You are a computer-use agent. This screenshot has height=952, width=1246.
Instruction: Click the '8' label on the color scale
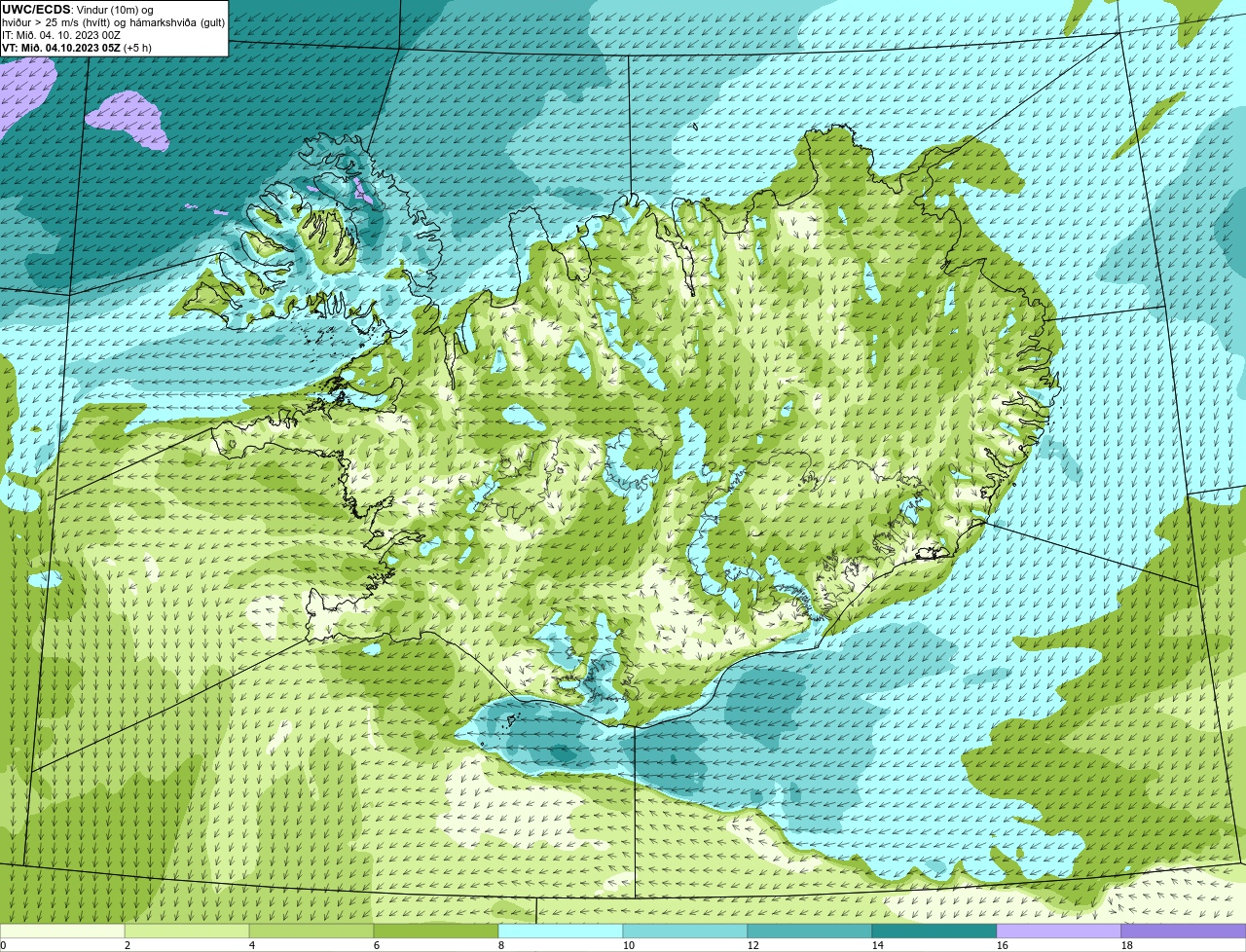click(501, 945)
